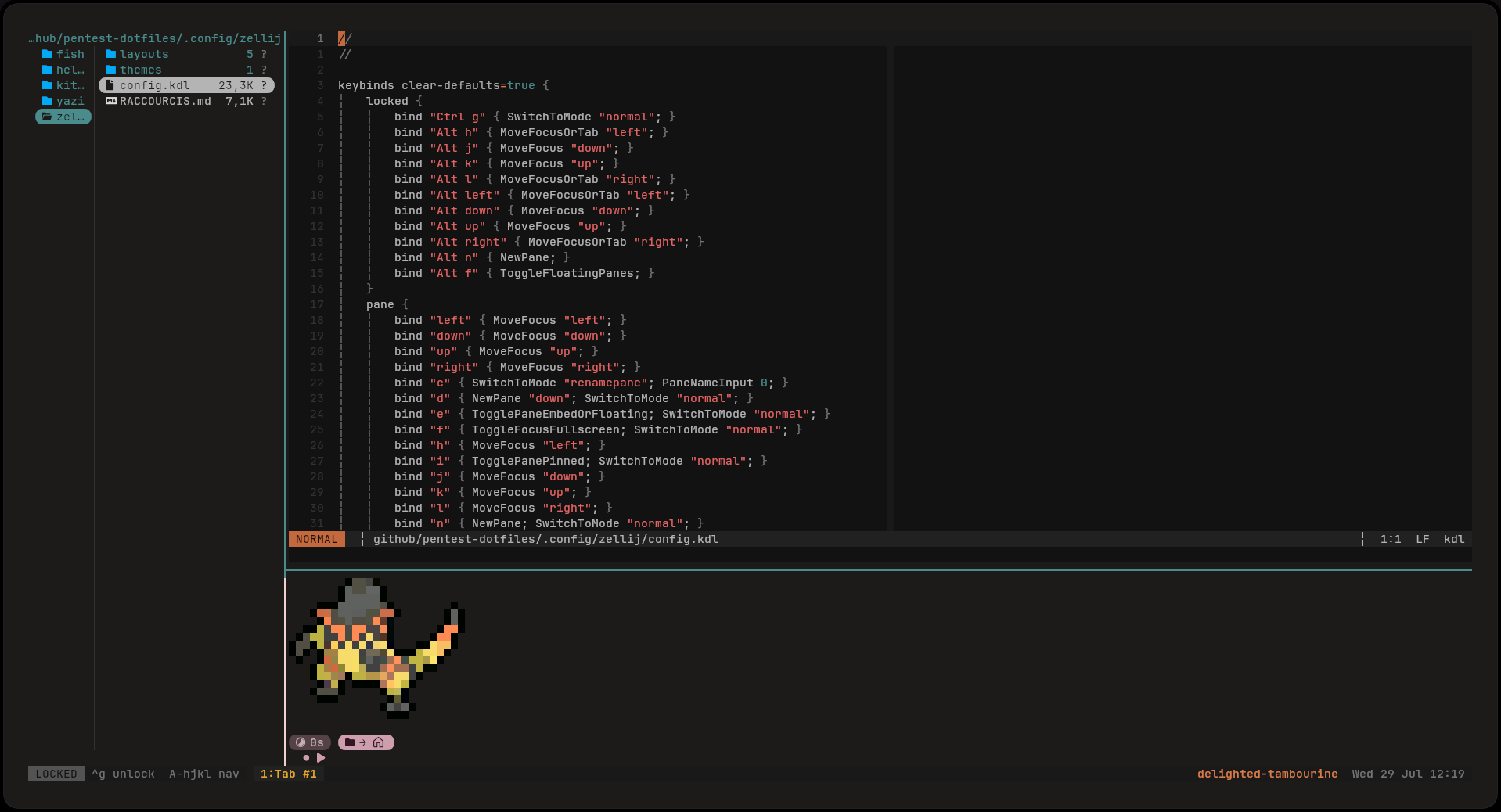The image size is (1501, 812).
Task: Select the yazi directory name
Action: 70,101
